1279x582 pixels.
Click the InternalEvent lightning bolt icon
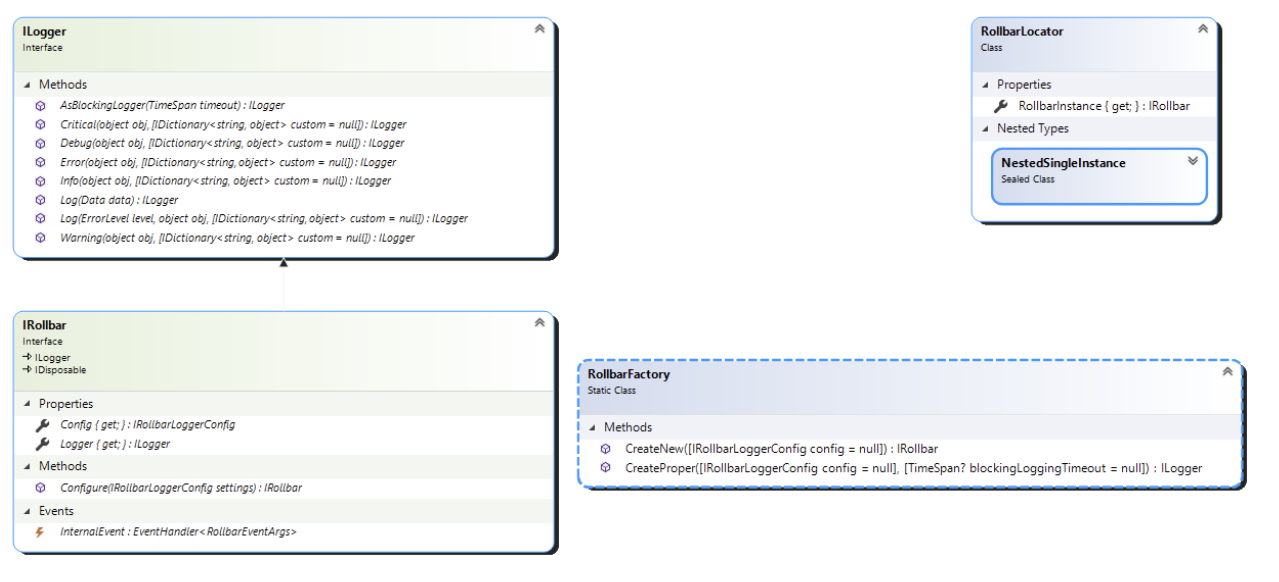click(x=40, y=532)
